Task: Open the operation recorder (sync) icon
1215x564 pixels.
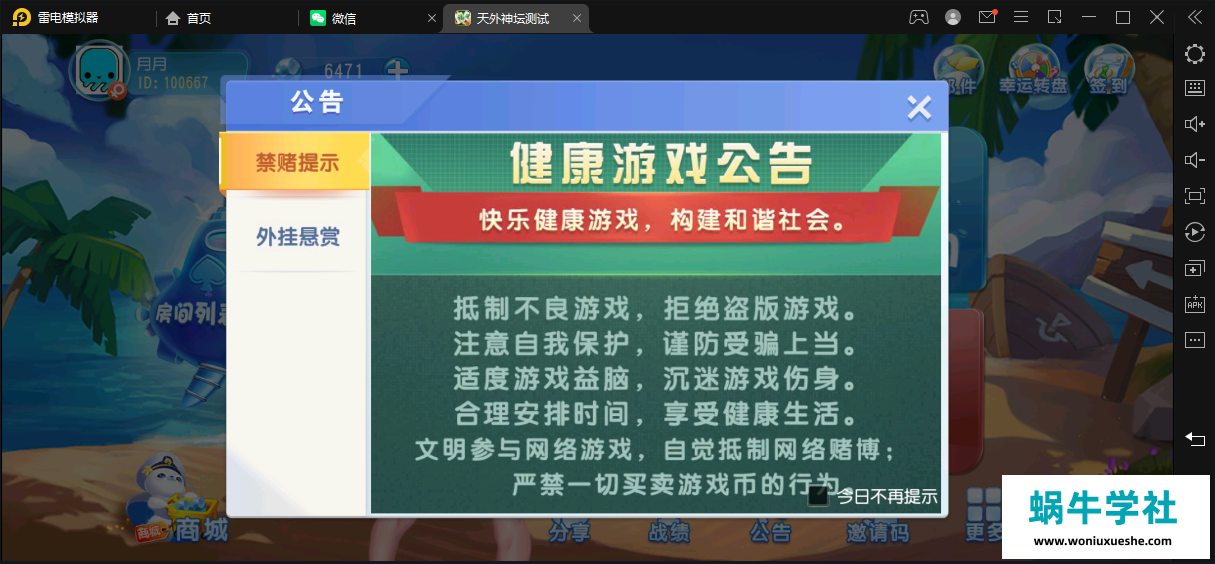Action: click(1194, 232)
